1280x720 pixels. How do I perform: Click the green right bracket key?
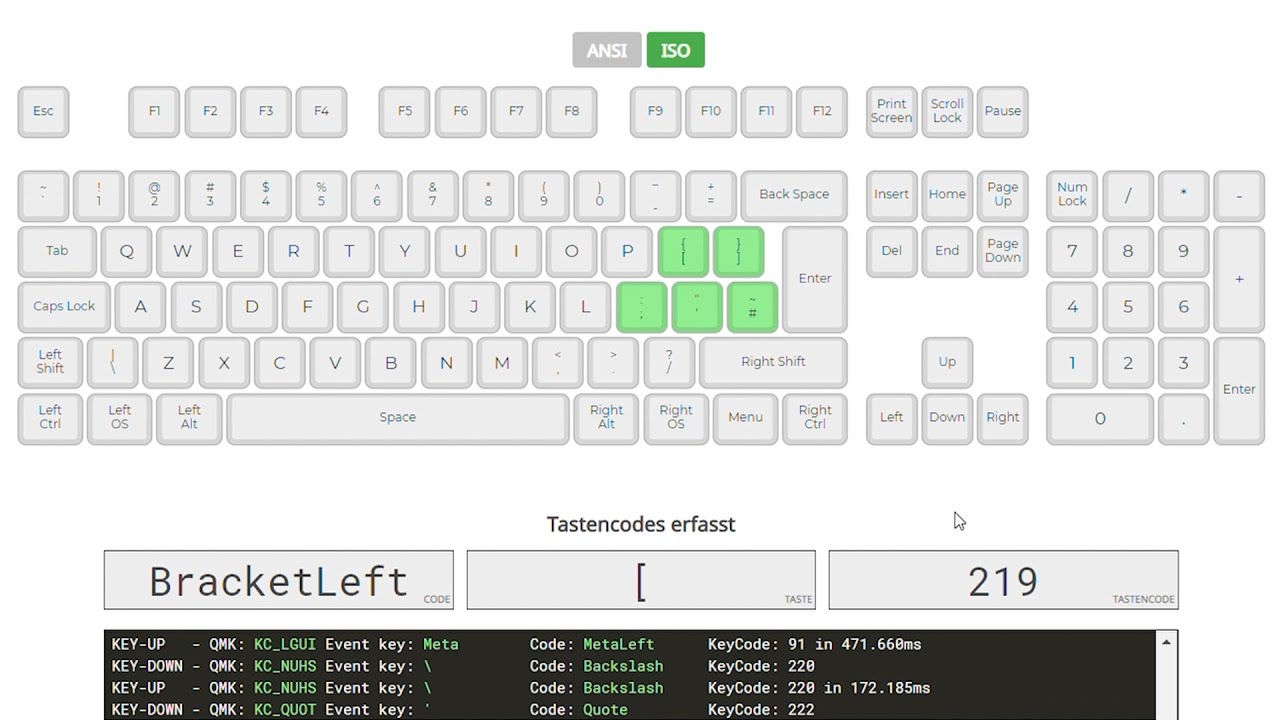pos(738,251)
